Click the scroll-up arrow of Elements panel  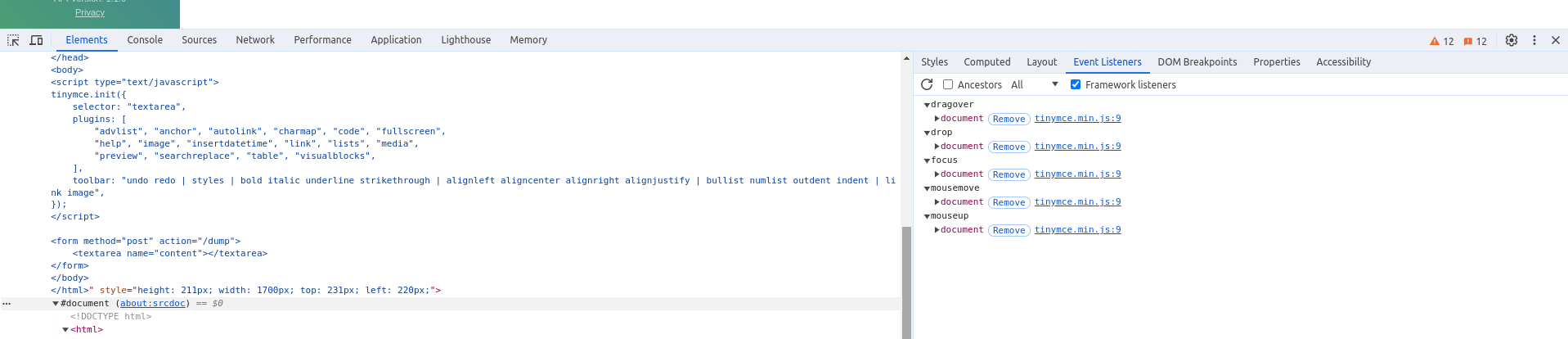[x=906, y=59]
